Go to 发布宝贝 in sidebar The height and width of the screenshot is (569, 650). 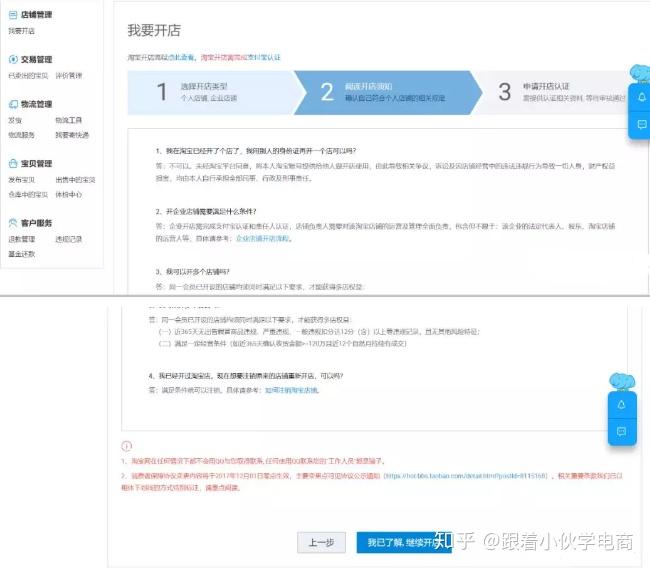click(x=22, y=179)
